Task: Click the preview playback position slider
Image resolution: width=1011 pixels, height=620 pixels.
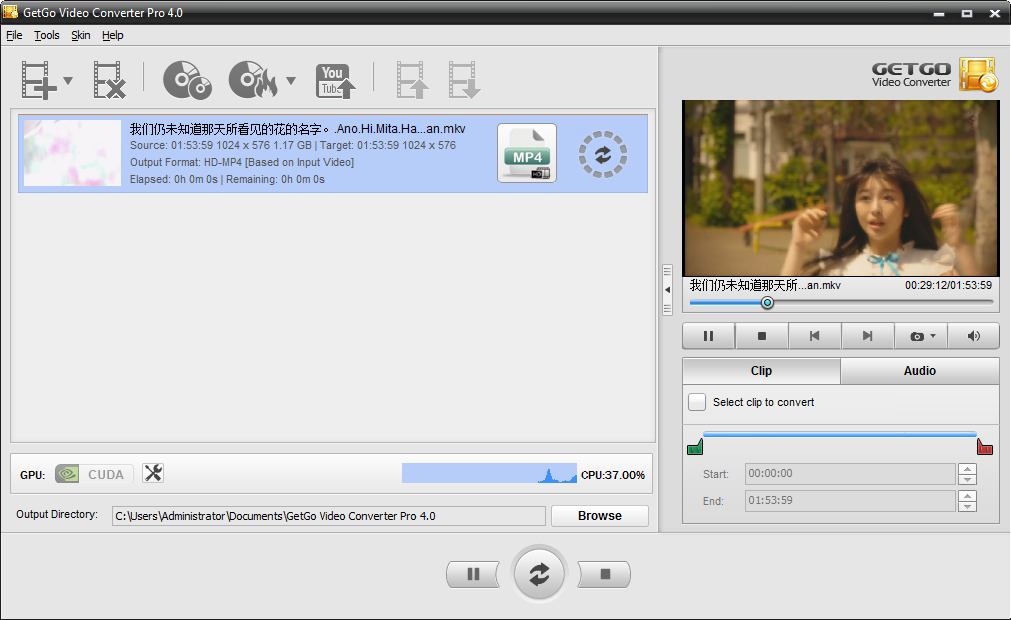Action: pyautogui.click(x=767, y=302)
